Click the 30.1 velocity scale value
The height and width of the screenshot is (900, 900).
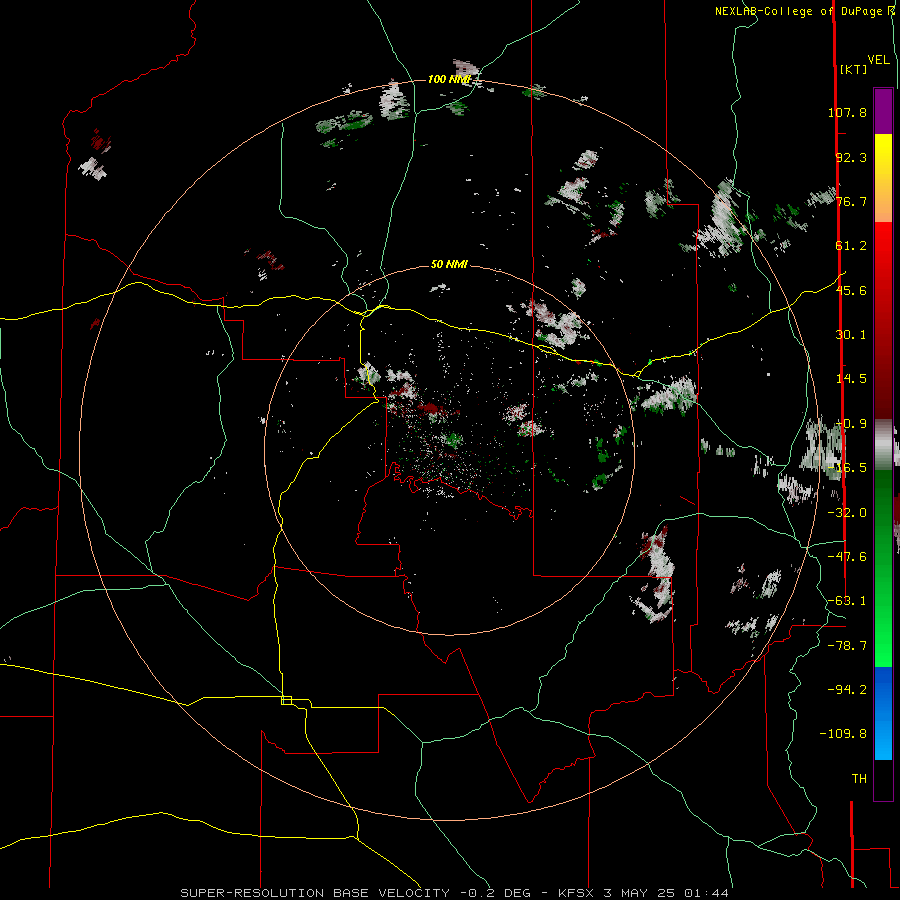(851, 335)
